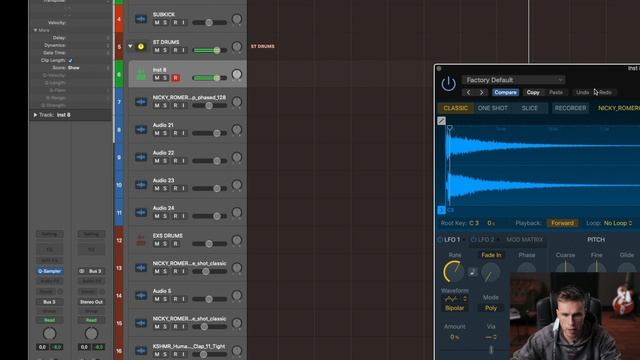Click the blue zone marker below waveform

click(441, 210)
